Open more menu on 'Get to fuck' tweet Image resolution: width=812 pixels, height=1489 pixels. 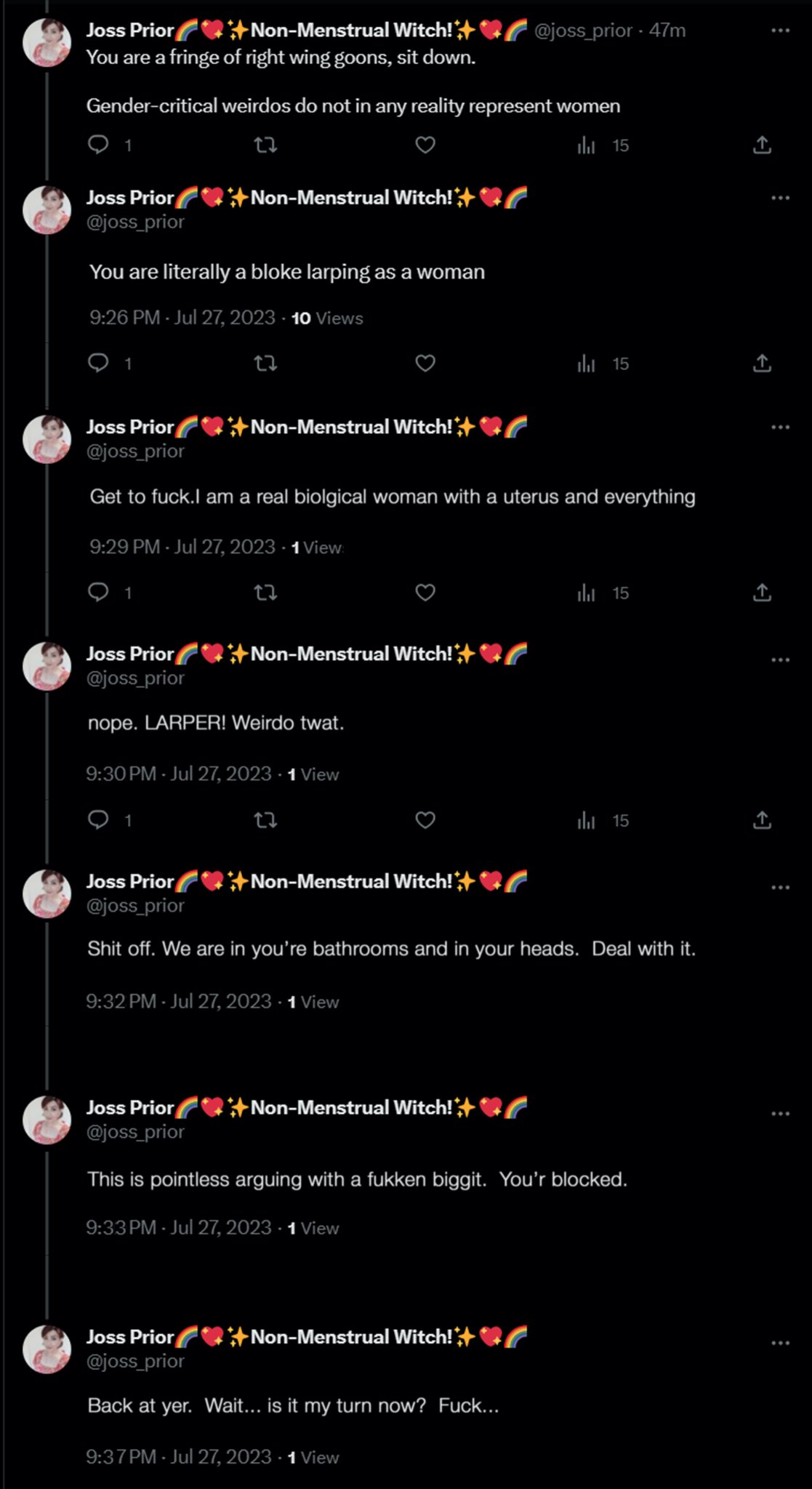click(780, 428)
